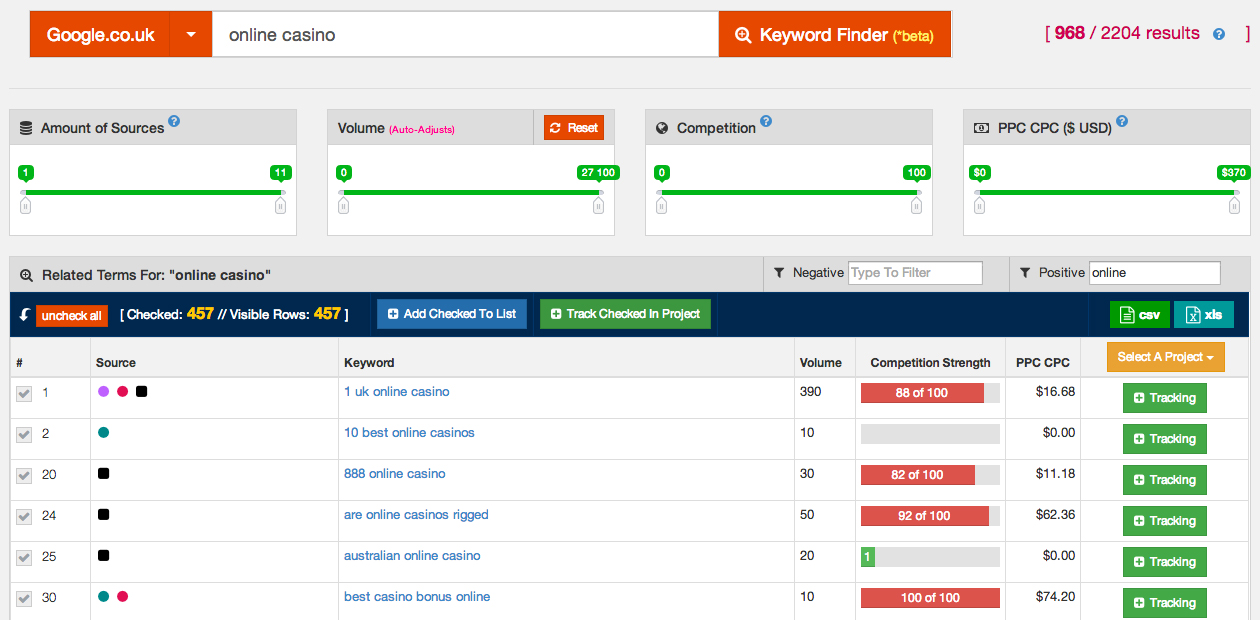Click the Positive filter input field
Viewport: 1260px width, 620px height.
[x=1154, y=273]
